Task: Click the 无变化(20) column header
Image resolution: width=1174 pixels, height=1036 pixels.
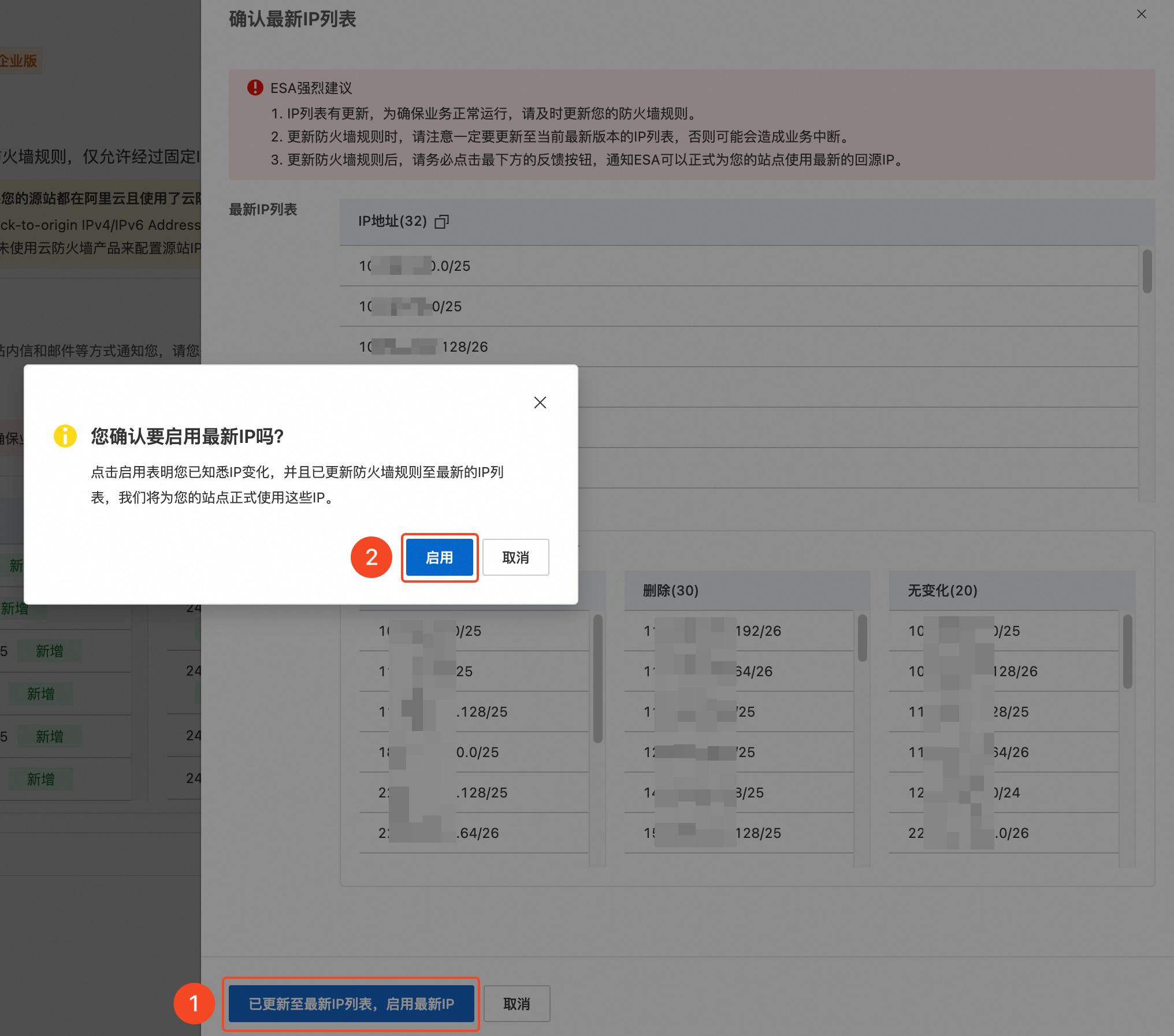Action: click(x=942, y=590)
